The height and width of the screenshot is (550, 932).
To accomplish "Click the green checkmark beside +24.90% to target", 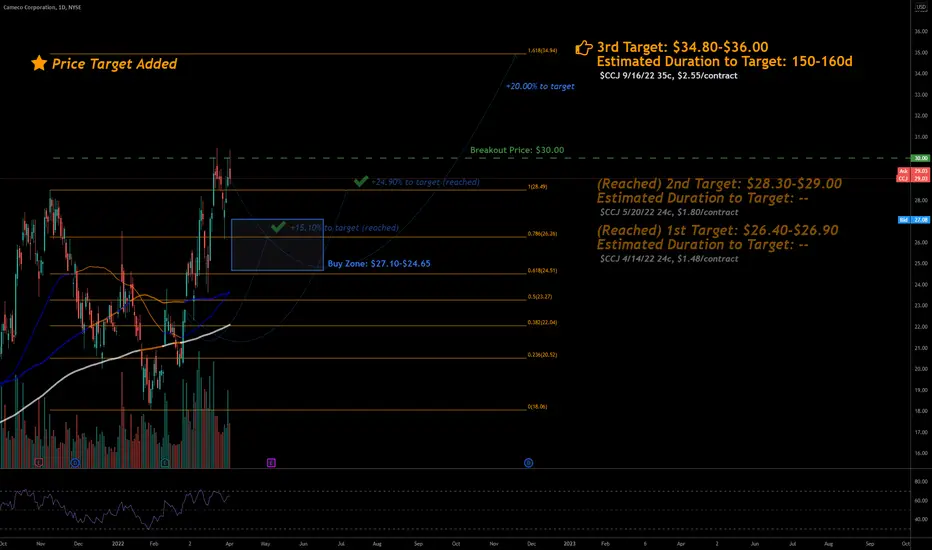I will coord(361,181).
